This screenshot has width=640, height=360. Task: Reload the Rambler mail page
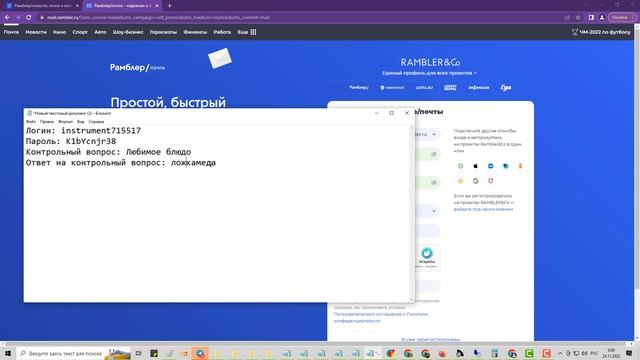[x=29, y=18]
